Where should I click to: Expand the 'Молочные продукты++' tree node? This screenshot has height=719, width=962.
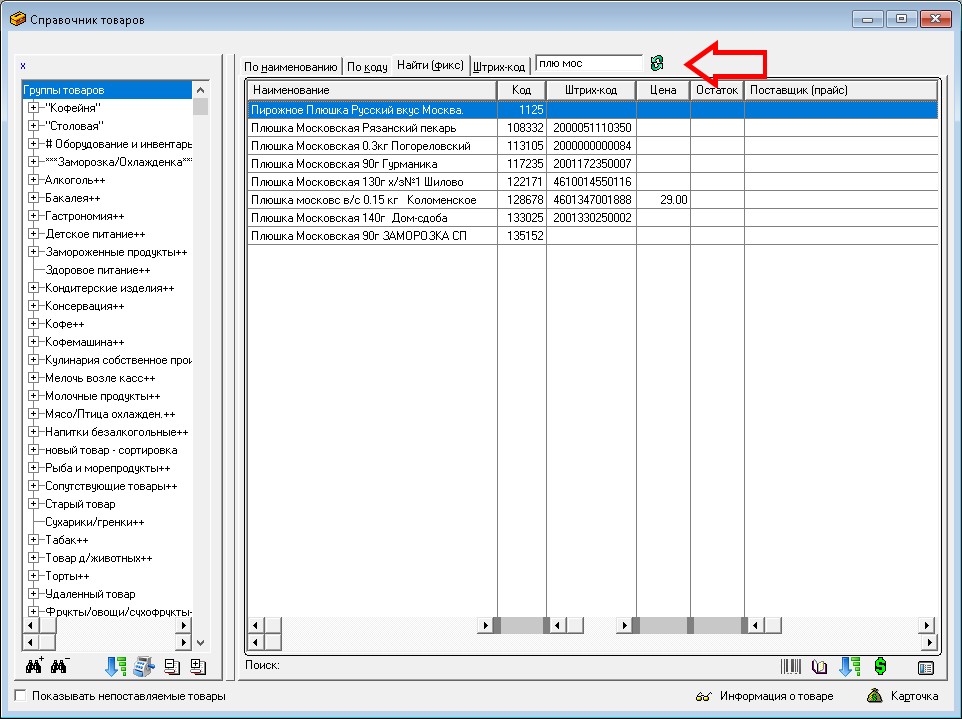point(33,396)
